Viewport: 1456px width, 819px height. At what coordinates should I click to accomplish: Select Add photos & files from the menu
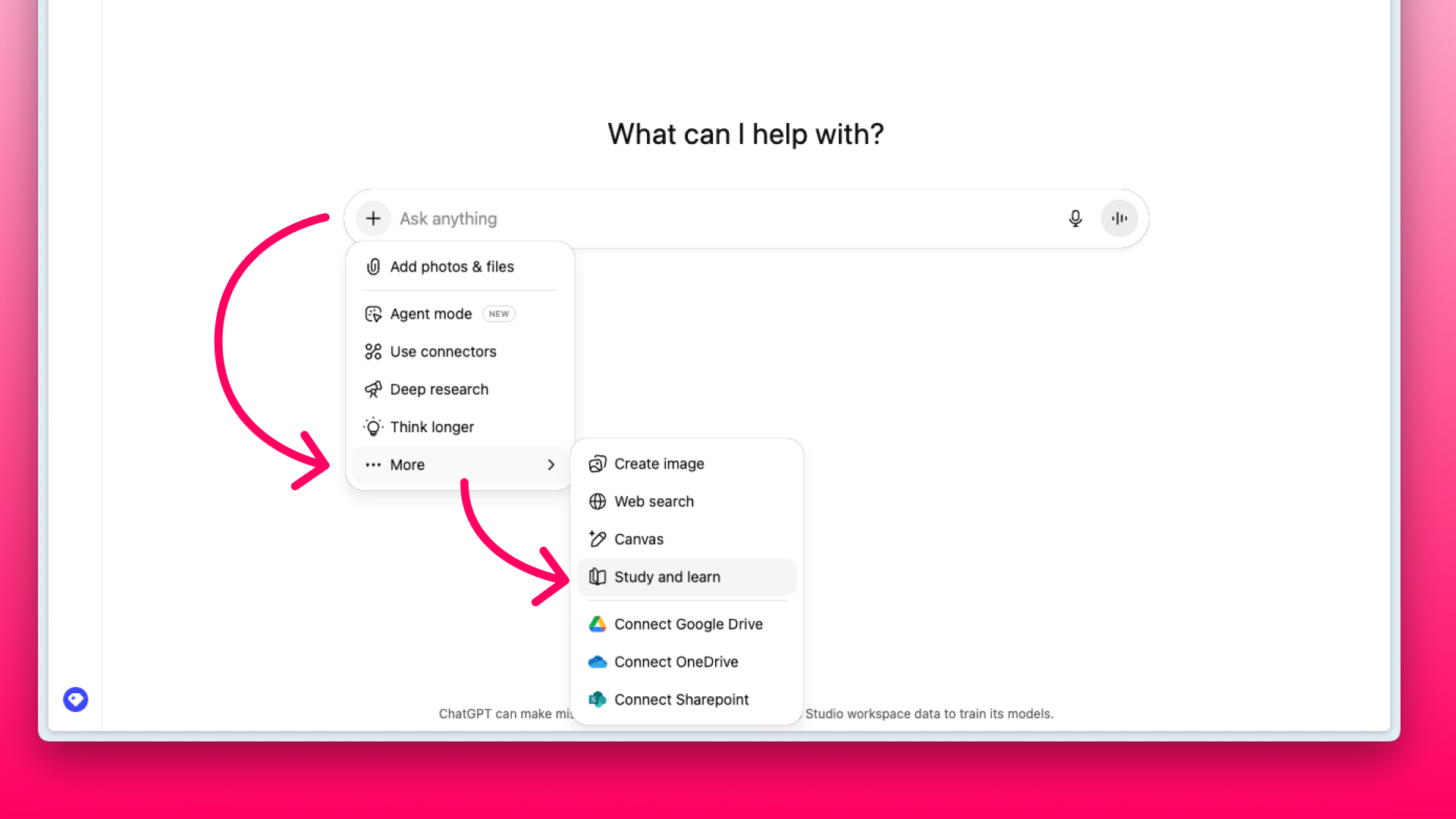tap(452, 267)
